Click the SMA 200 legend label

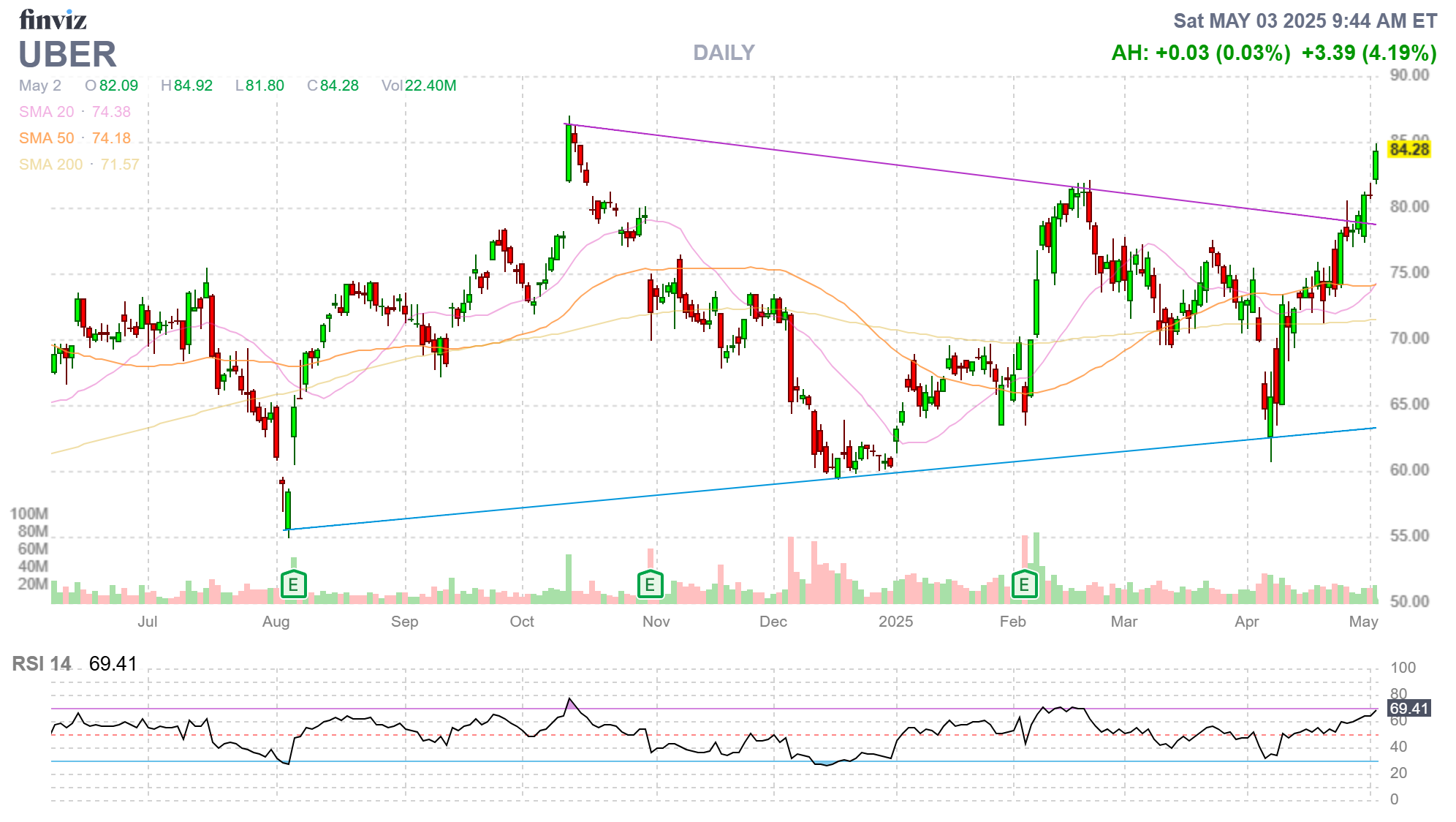(x=50, y=165)
